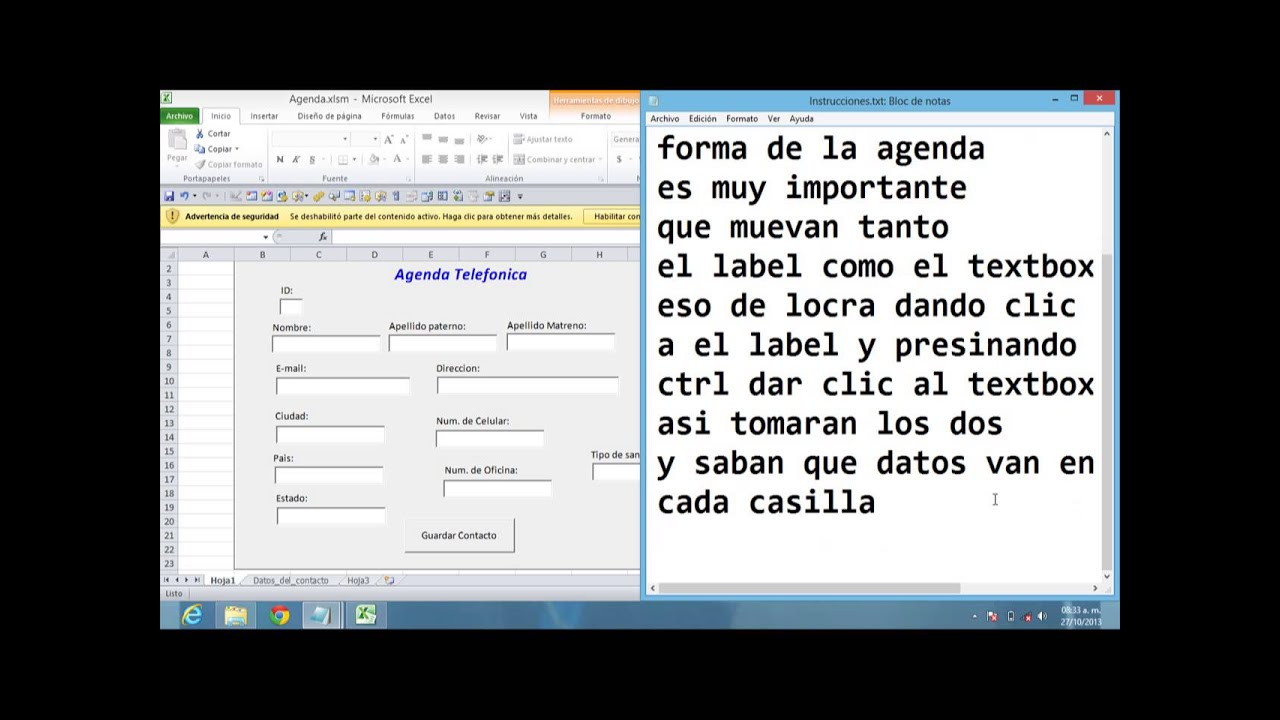Click the Guardar Contacto button
The width and height of the screenshot is (1280, 720).
(x=459, y=535)
